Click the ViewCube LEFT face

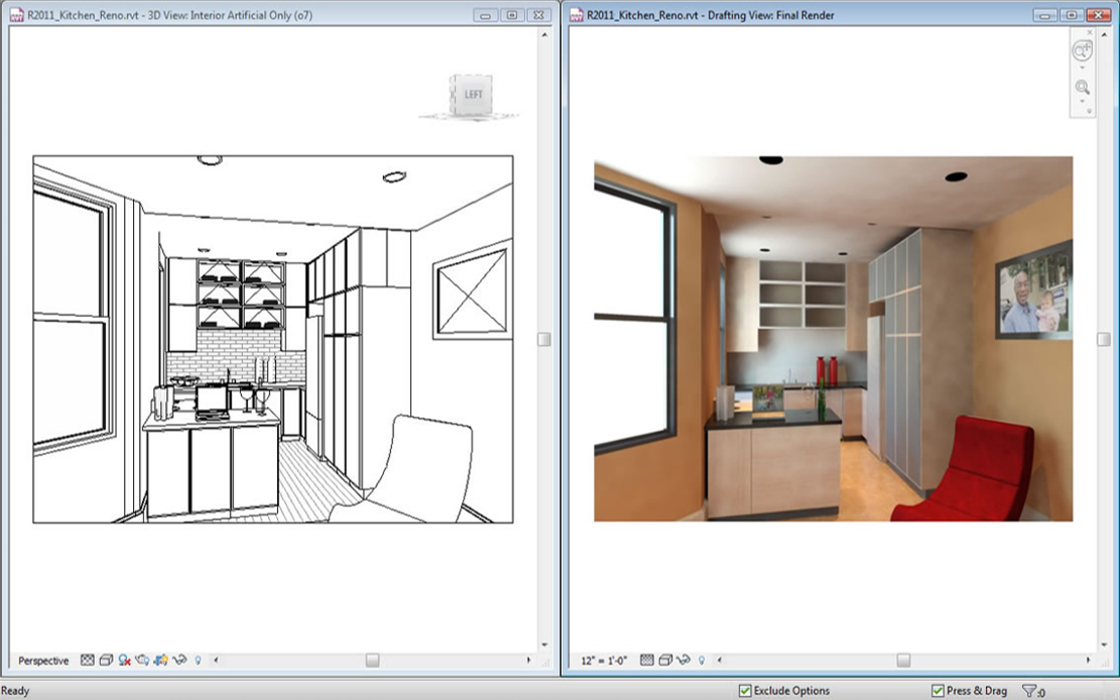pyautogui.click(x=472, y=95)
